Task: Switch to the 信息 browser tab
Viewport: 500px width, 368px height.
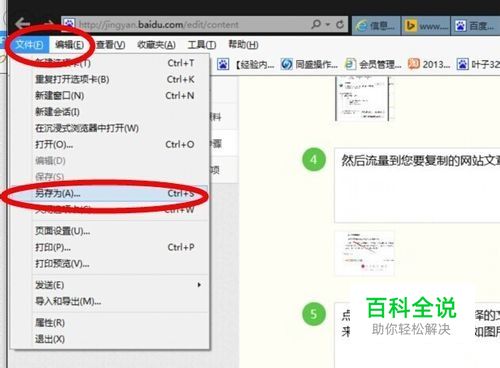Action: 377,25
